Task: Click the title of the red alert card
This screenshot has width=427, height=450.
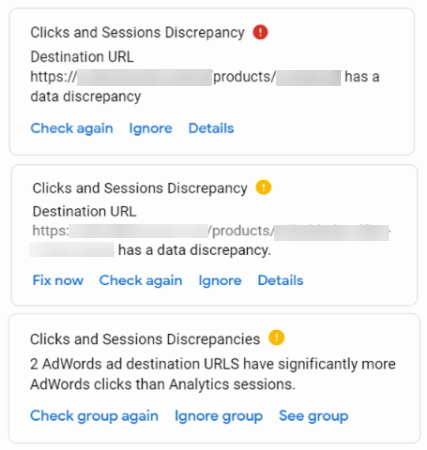Action: point(137,33)
